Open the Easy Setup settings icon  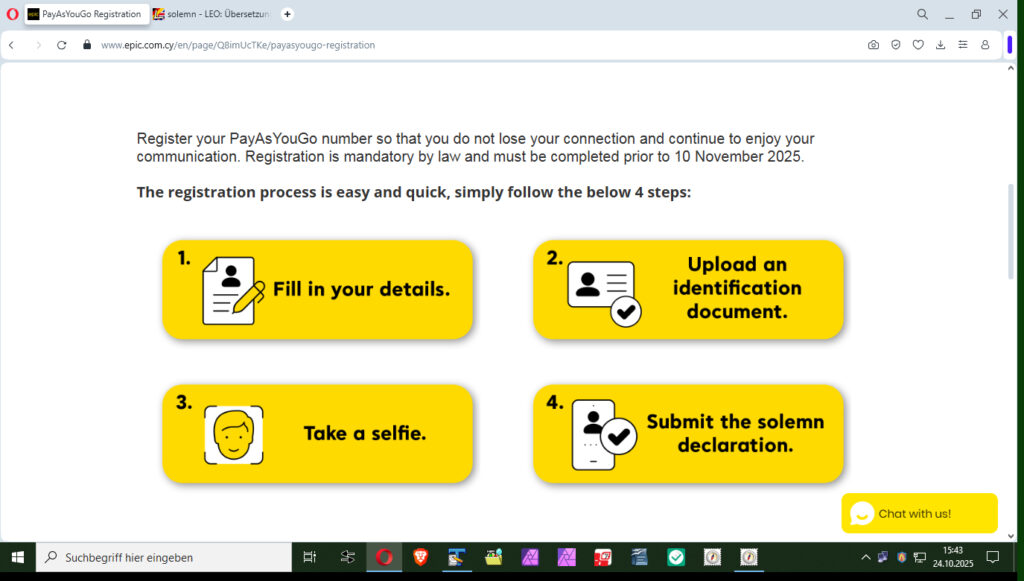(963, 45)
